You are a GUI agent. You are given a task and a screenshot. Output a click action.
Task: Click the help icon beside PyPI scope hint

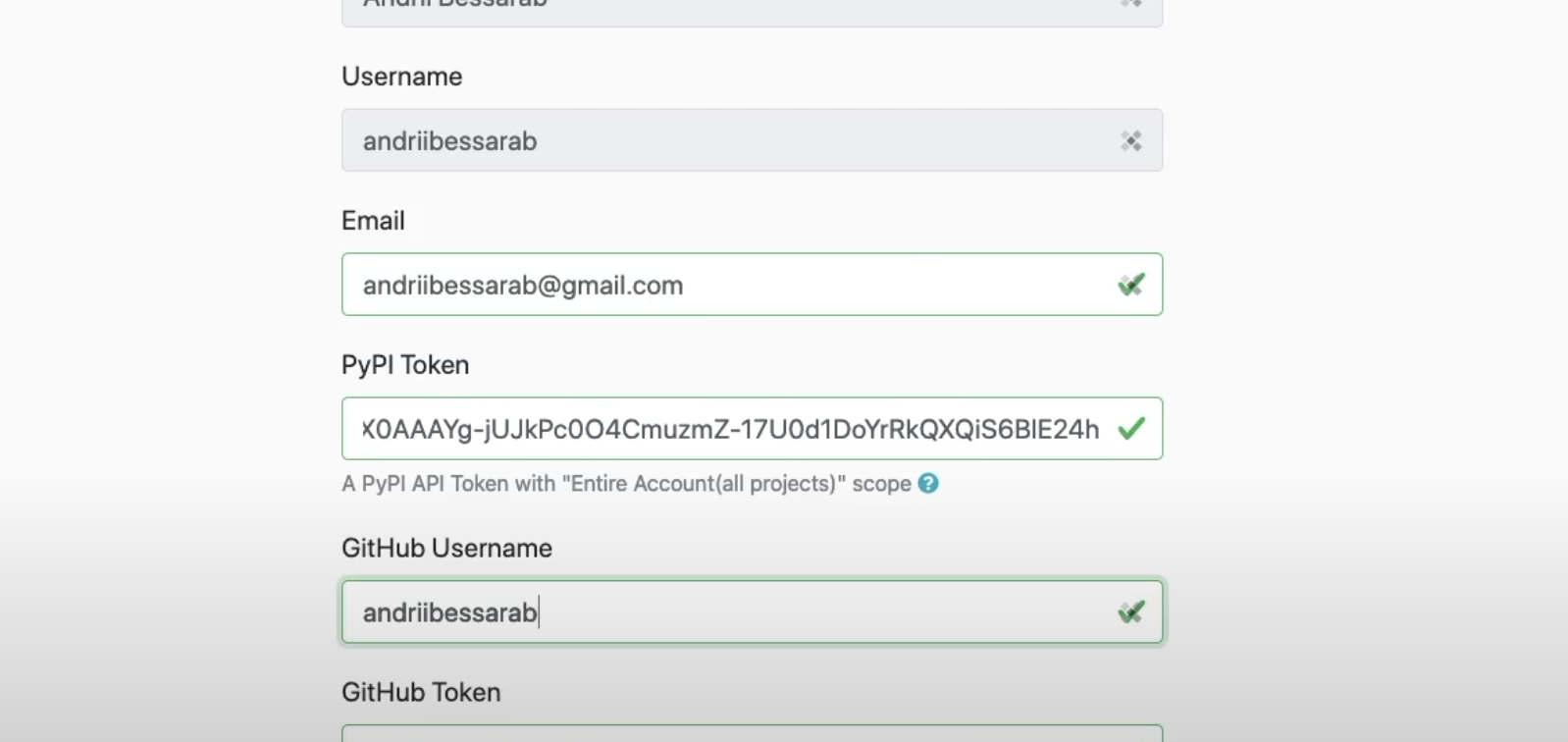928,484
